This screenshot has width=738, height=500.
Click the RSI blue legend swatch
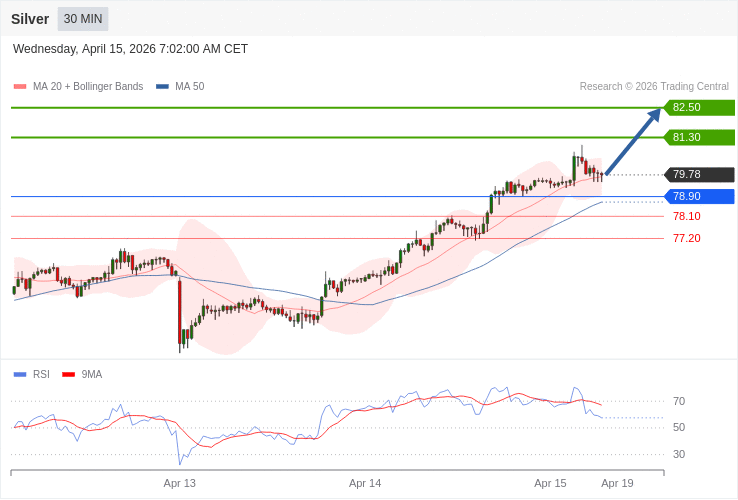coord(20,375)
